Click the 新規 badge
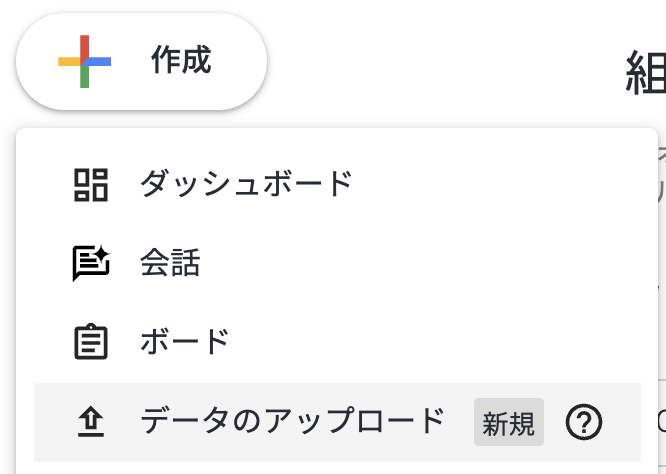This screenshot has height=474, width=666. point(509,423)
